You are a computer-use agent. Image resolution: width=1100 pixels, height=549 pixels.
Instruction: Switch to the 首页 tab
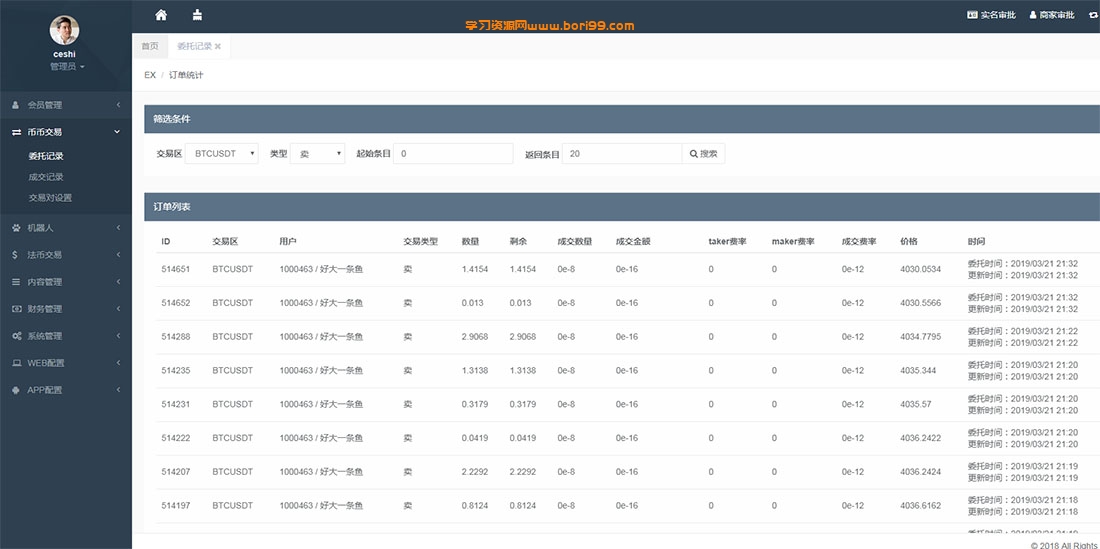tap(150, 46)
